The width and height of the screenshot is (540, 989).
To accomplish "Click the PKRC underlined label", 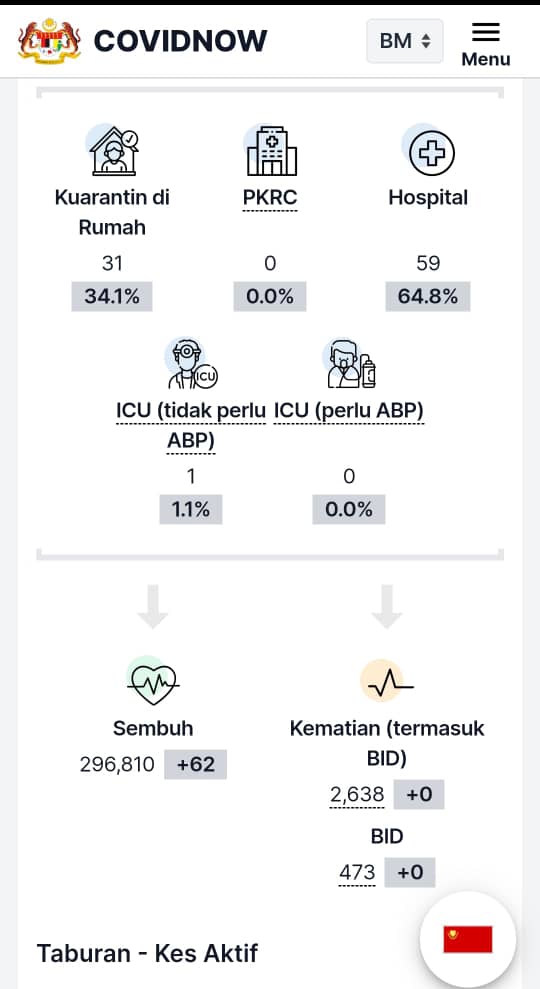I will coord(270,199).
